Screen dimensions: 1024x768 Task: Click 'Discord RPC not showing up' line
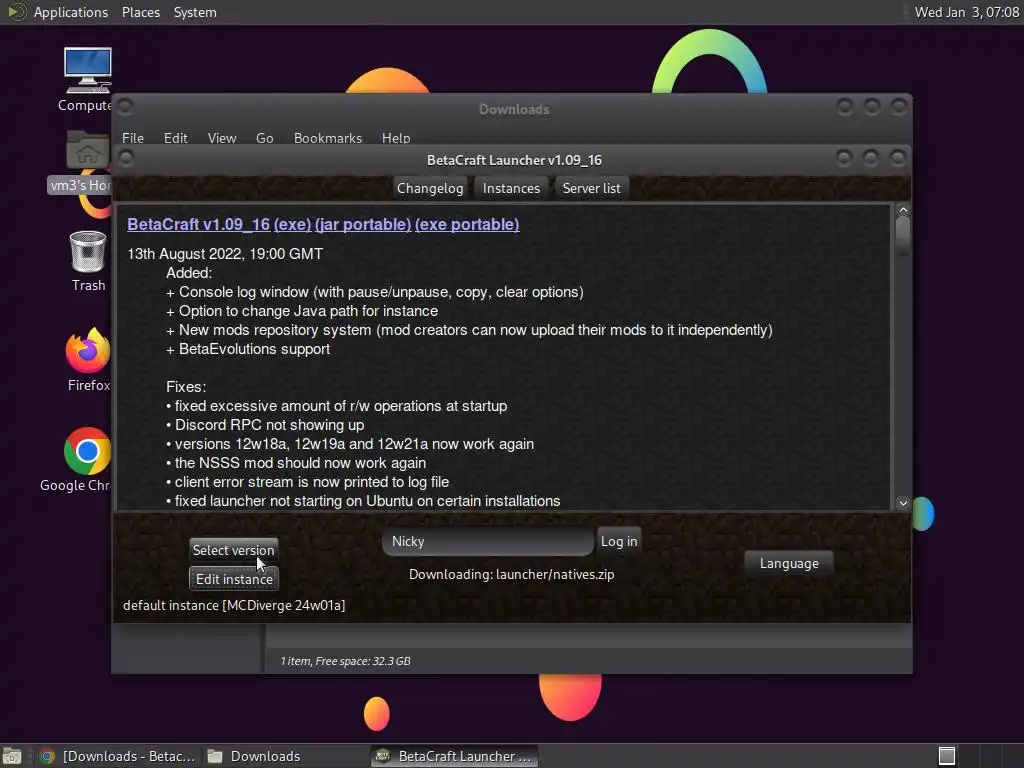(x=265, y=425)
